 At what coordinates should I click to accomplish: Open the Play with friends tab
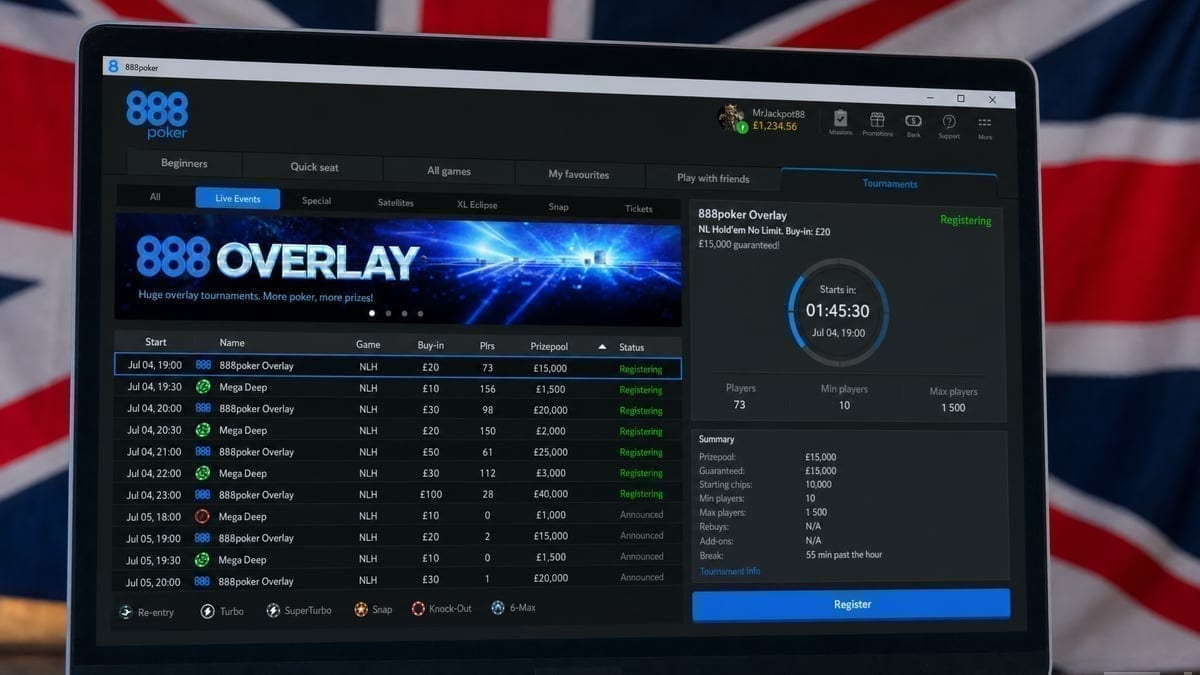point(712,178)
